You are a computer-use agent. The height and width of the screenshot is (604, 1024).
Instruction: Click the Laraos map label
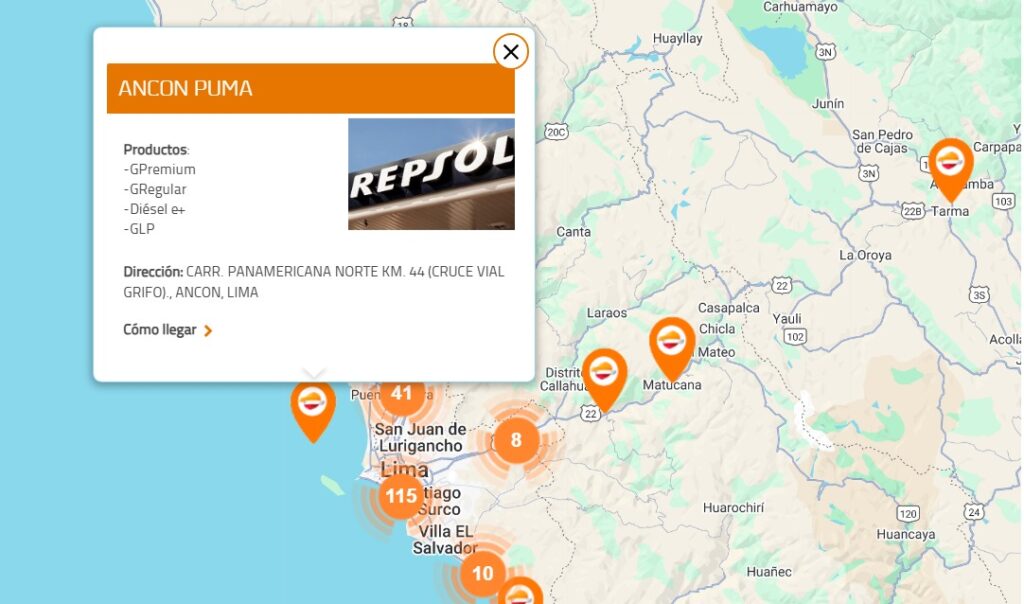pos(607,313)
